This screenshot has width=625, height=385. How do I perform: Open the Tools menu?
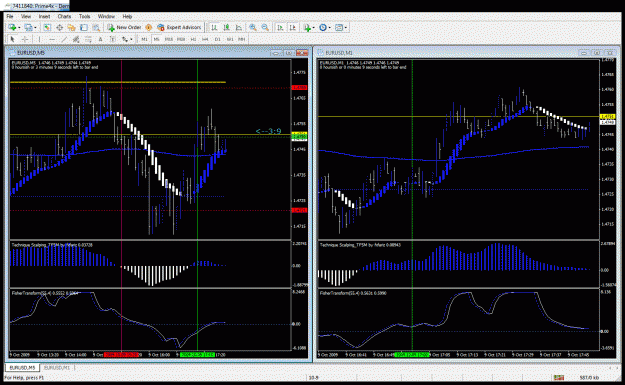coord(85,16)
